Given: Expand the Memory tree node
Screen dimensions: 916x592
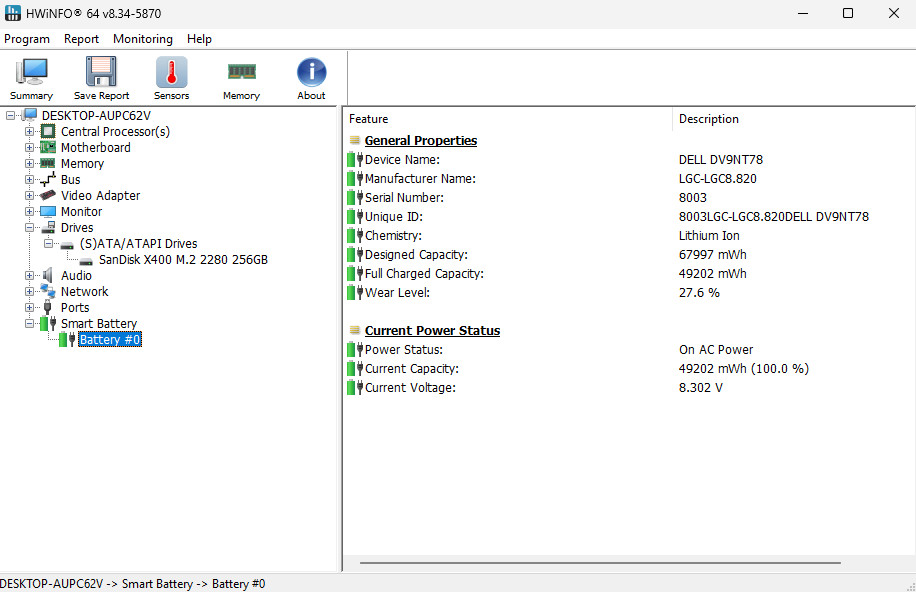Looking at the screenshot, I should [29, 163].
